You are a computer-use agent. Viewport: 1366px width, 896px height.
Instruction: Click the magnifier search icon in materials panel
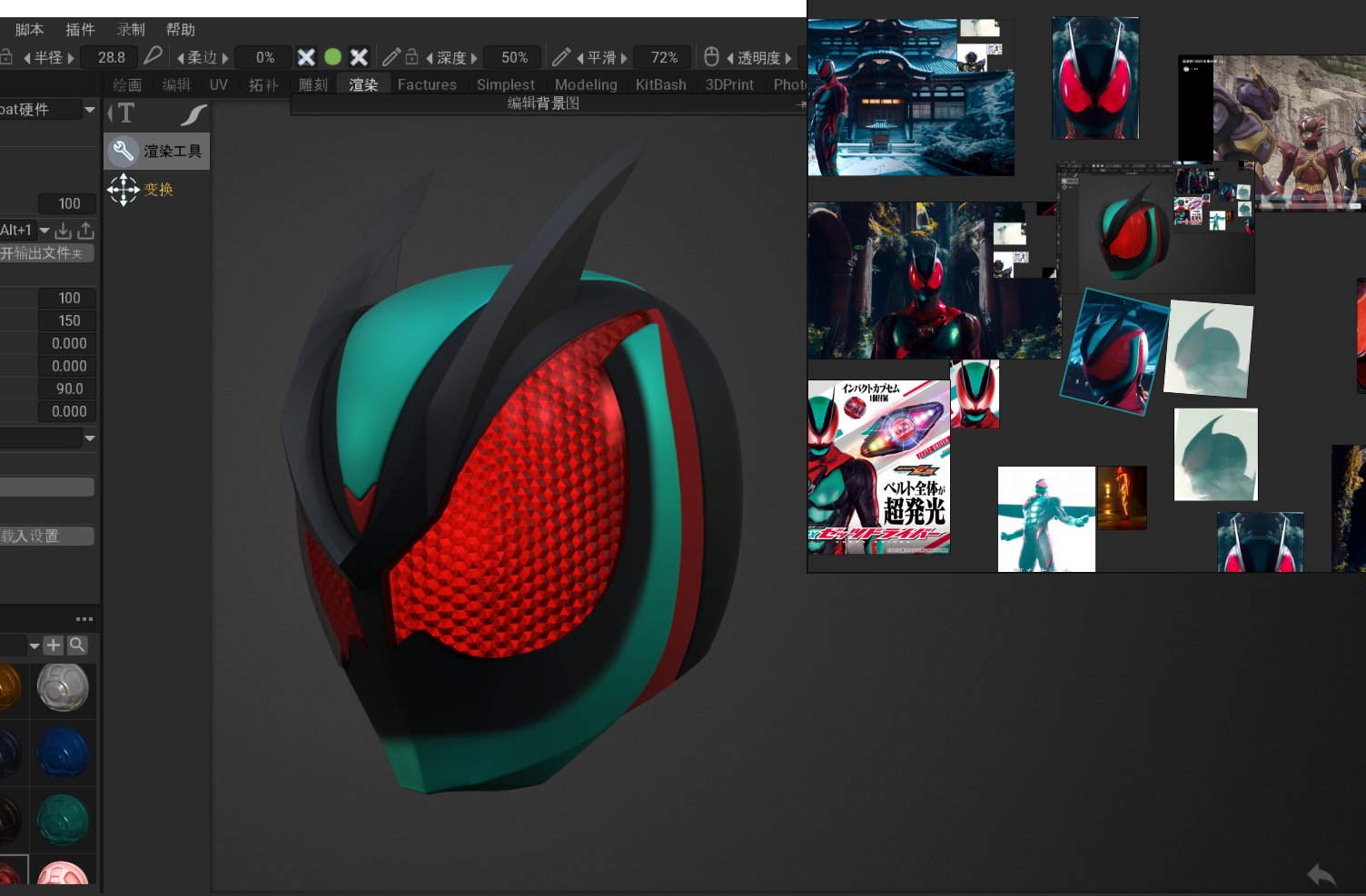click(x=78, y=645)
